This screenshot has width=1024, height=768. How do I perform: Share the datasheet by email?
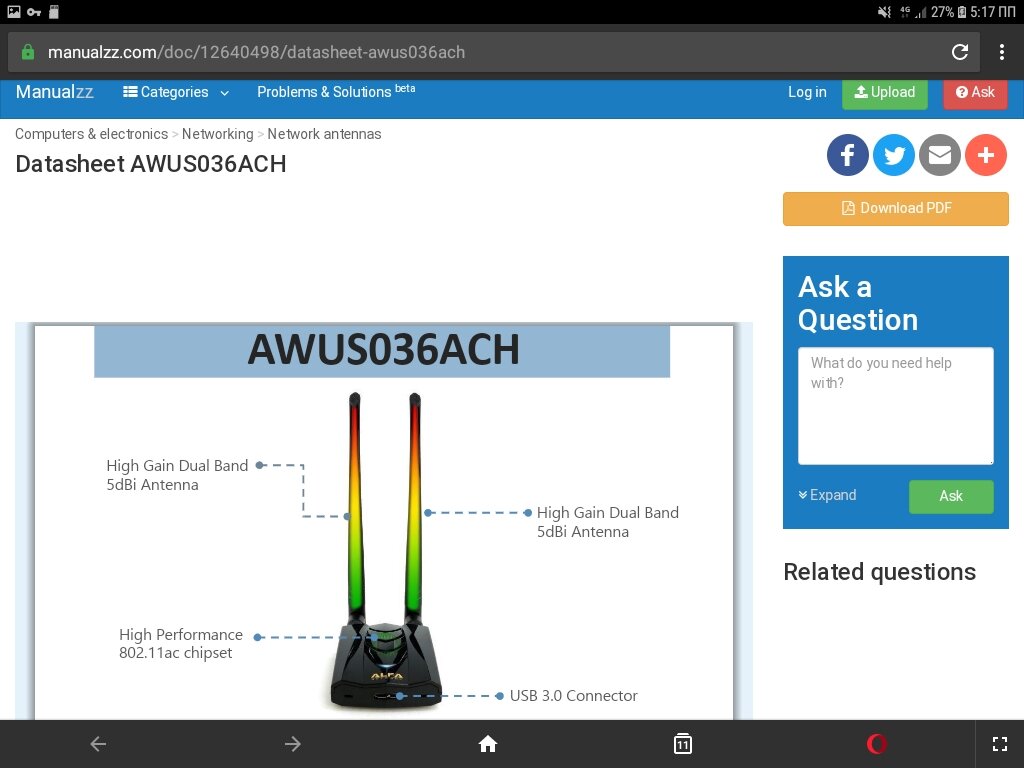[x=940, y=155]
